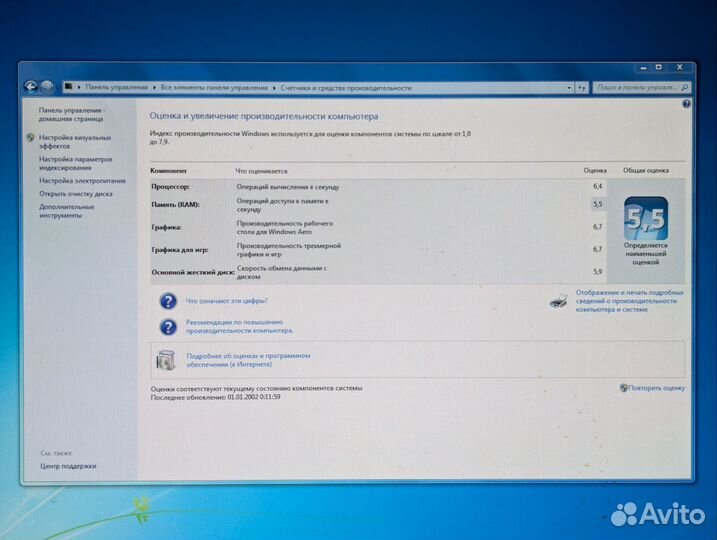Screen dimensions: 717x540
Task: Open Дополнительные инструменты link
Action: pyautogui.click(x=67, y=211)
